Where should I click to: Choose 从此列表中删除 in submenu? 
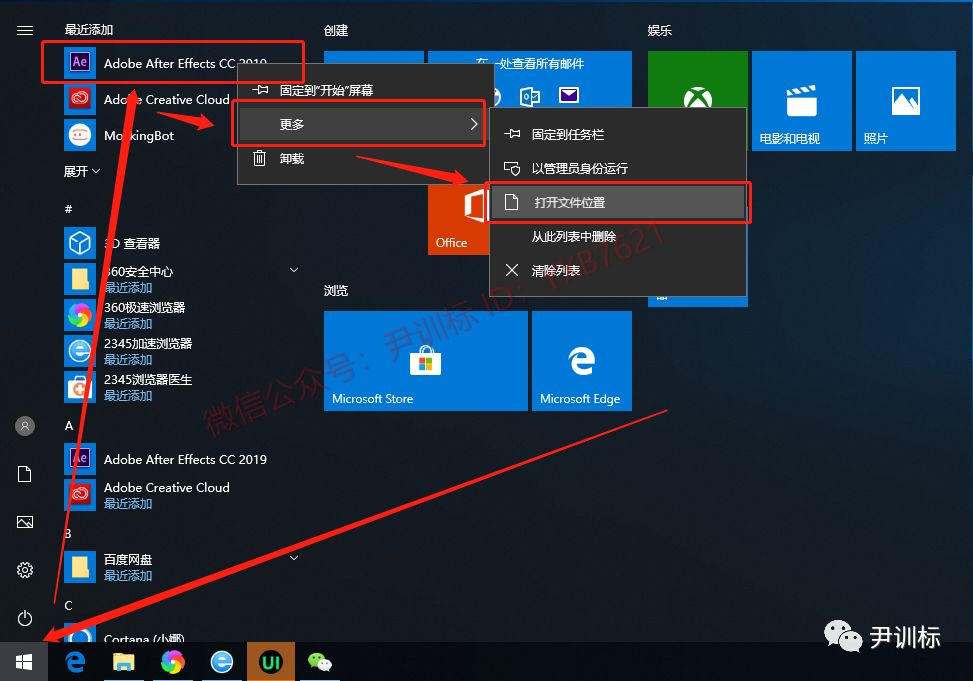[618, 237]
